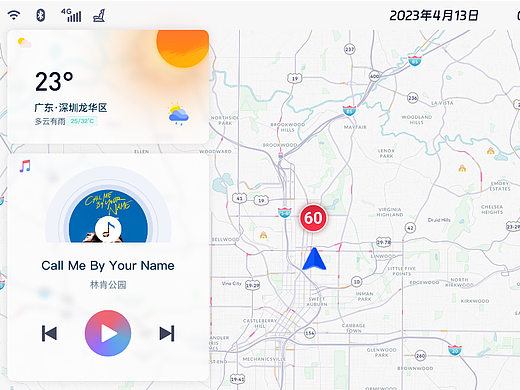Skip to next track

(x=167, y=333)
